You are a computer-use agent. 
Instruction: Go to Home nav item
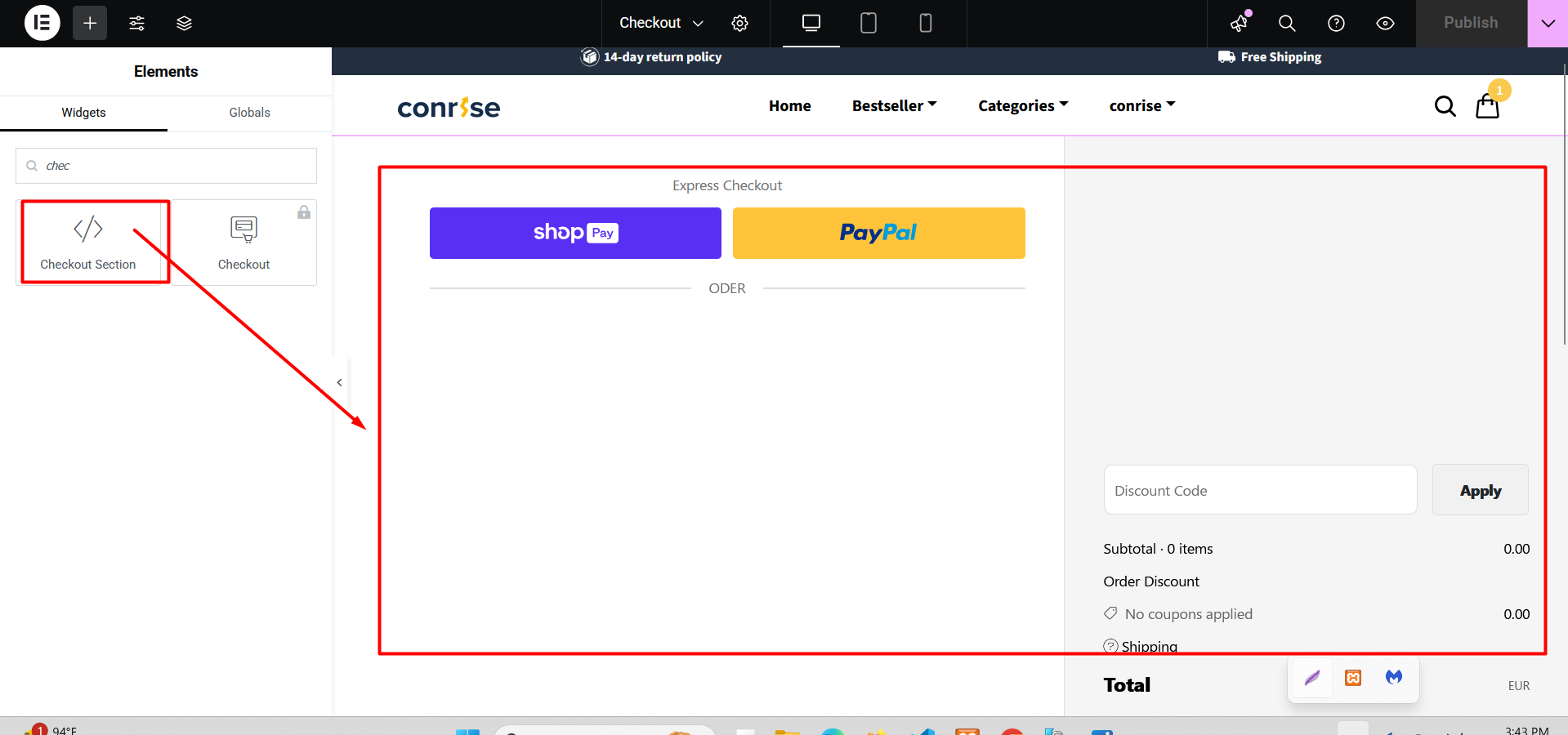point(789,105)
